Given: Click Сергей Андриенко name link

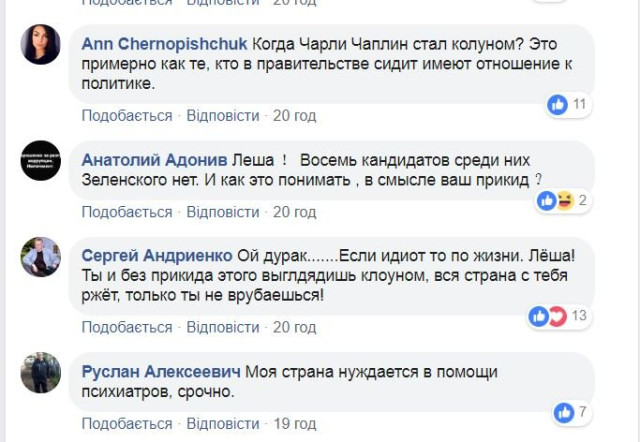Looking at the screenshot, I should (x=158, y=255).
